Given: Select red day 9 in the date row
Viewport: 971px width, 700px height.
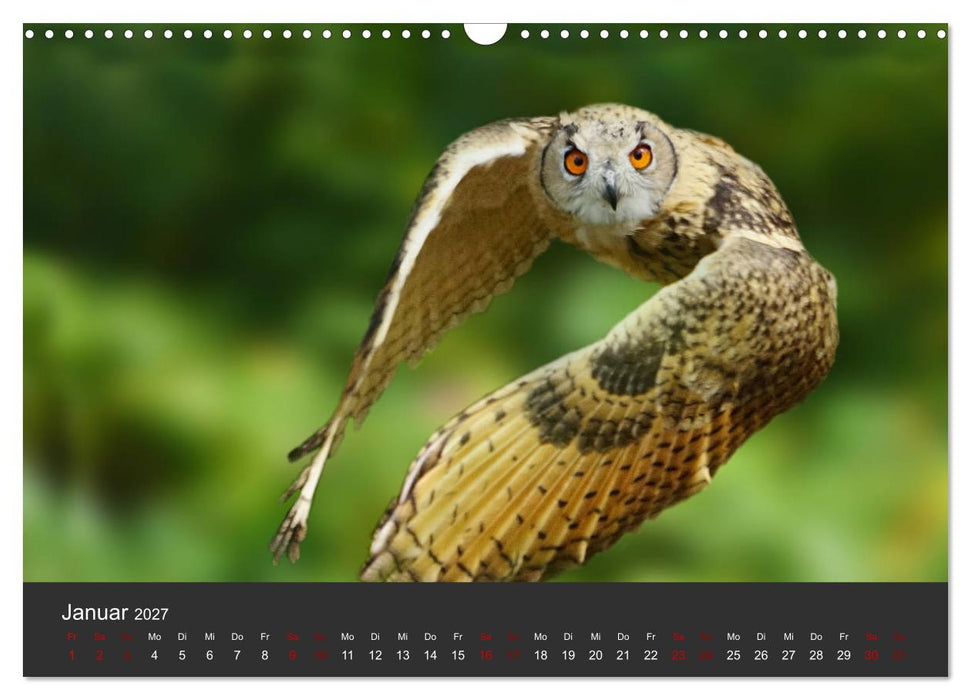Looking at the screenshot, I should (x=292, y=655).
